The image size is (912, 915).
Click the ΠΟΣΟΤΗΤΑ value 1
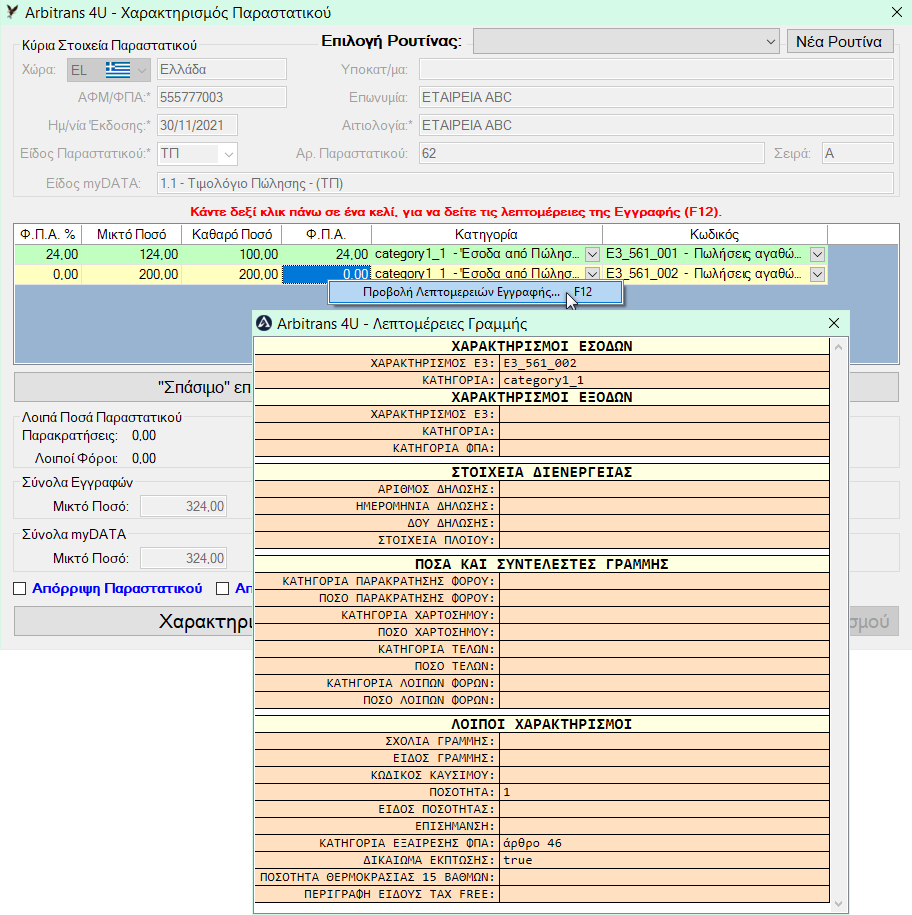tap(664, 792)
